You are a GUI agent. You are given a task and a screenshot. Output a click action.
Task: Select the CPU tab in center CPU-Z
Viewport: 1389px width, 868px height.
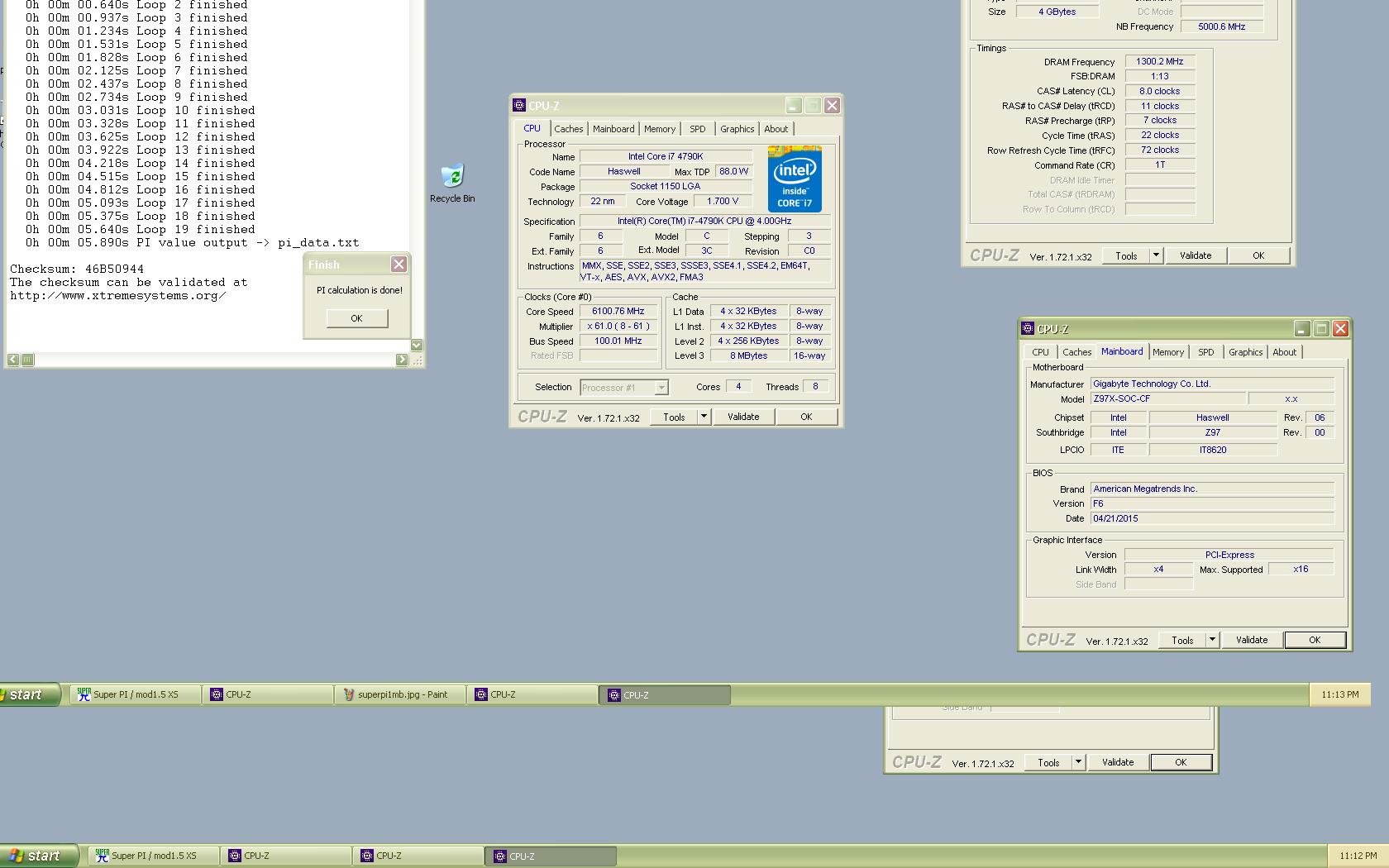point(532,128)
